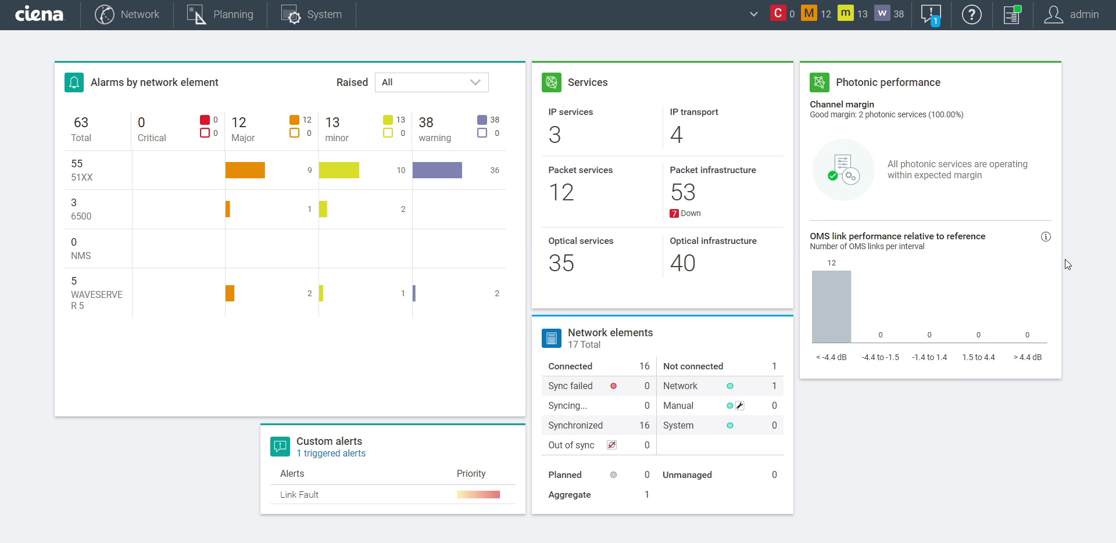Click the '1 triggered alerts' link
The image size is (1116, 543).
[331, 454]
